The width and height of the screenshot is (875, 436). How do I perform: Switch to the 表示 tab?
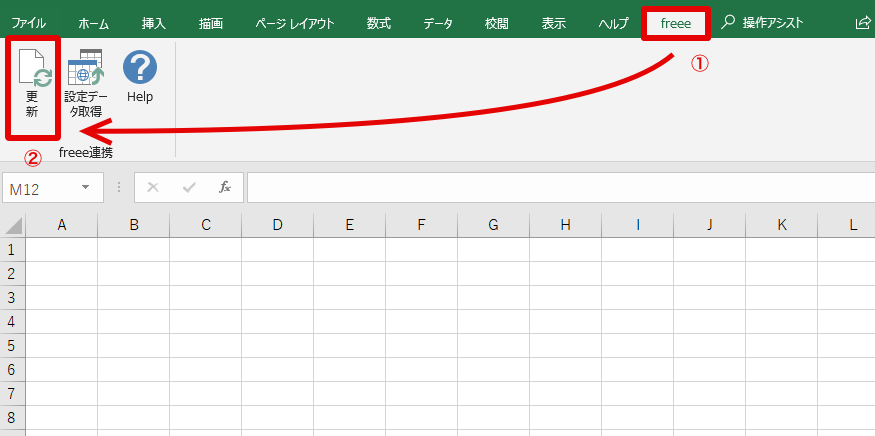pyautogui.click(x=554, y=23)
